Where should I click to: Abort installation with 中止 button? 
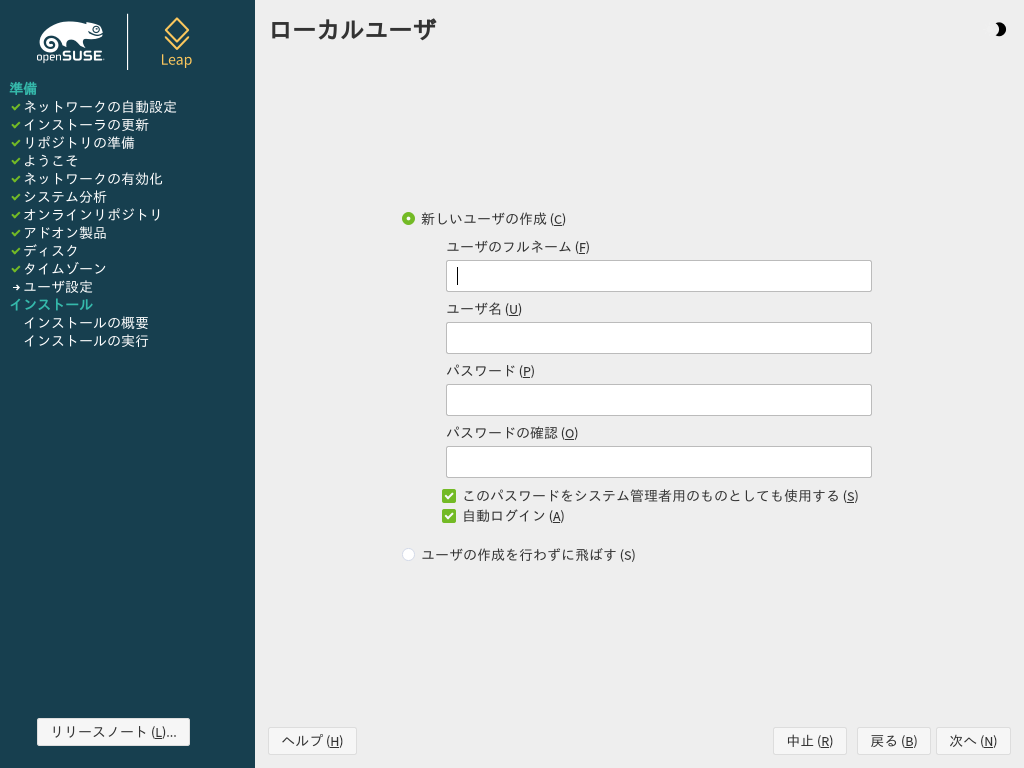(809, 741)
